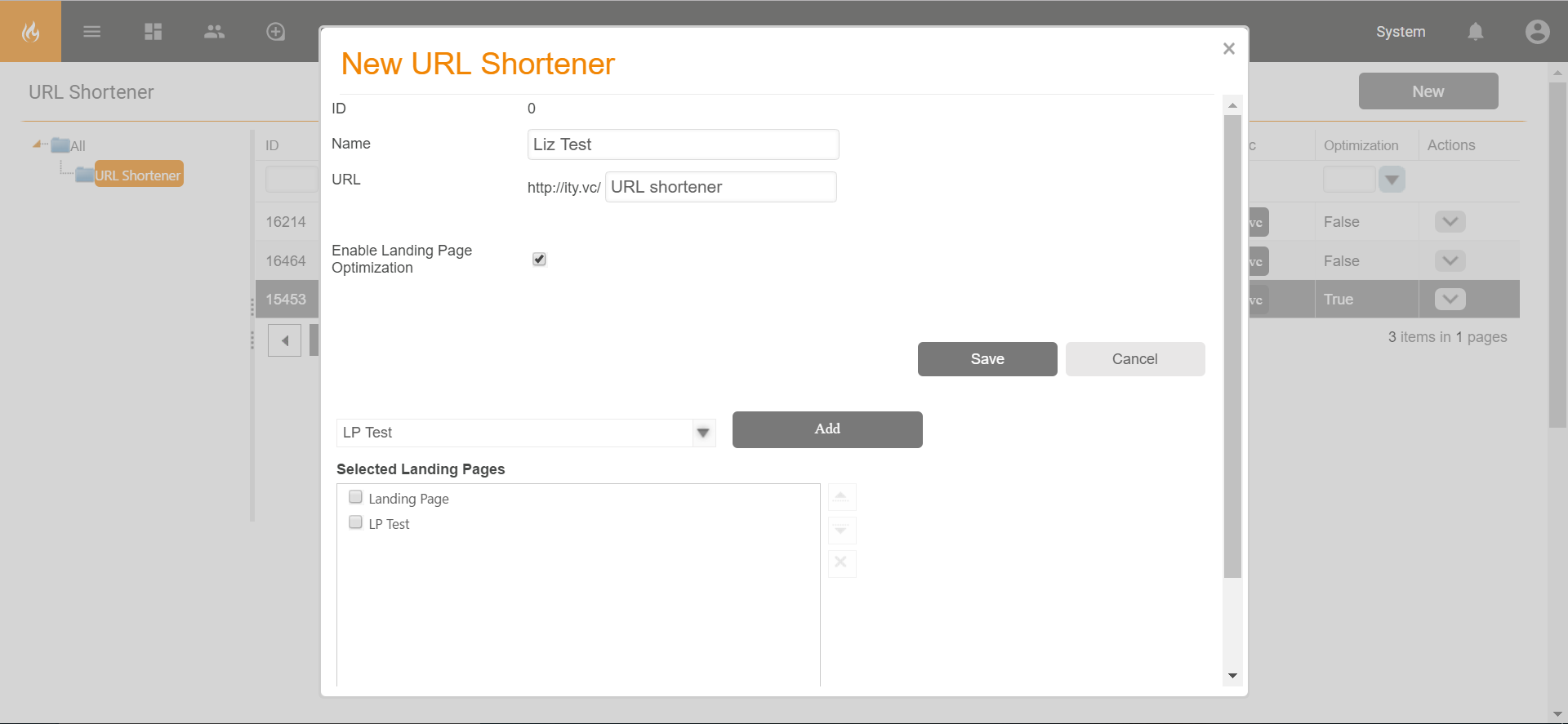1568x724 pixels.
Task: Check the LP Test list checkbox
Action: [355, 522]
